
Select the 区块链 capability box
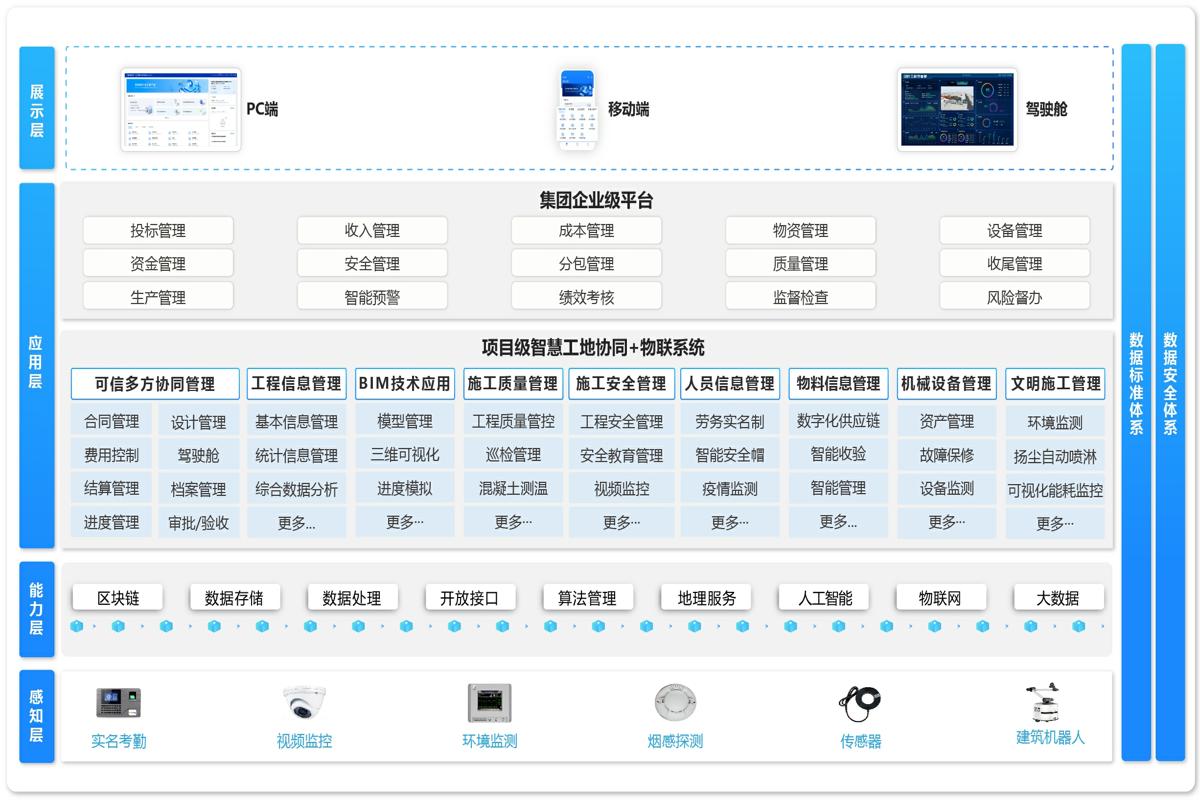[x=118, y=598]
